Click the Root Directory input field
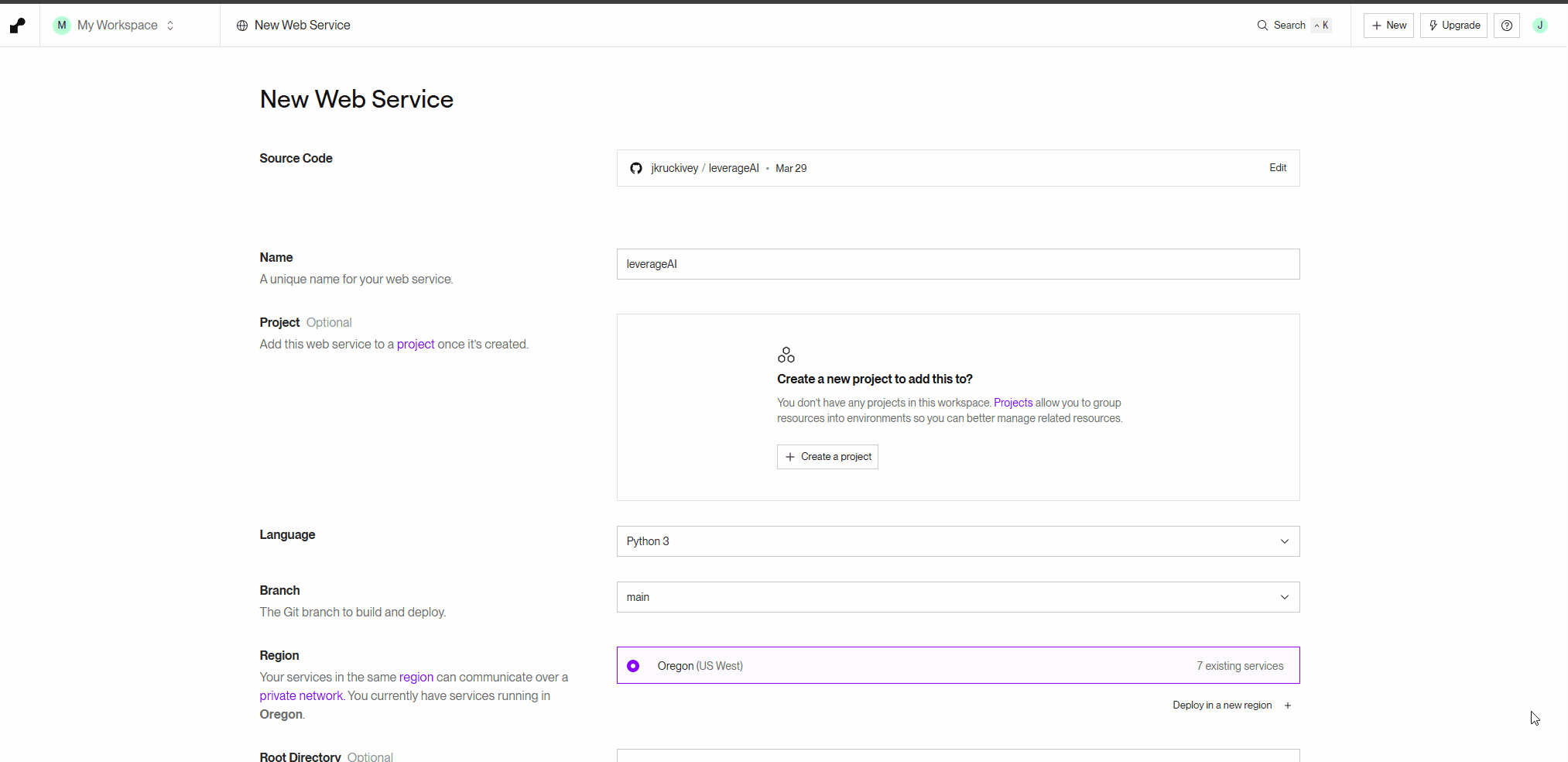This screenshot has width=1568, height=762. click(958, 756)
